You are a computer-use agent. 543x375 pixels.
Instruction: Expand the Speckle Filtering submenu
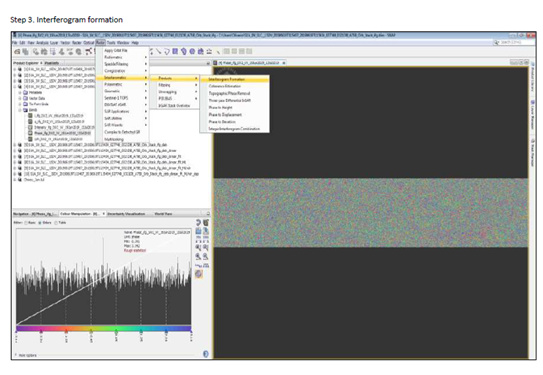click(x=122, y=64)
